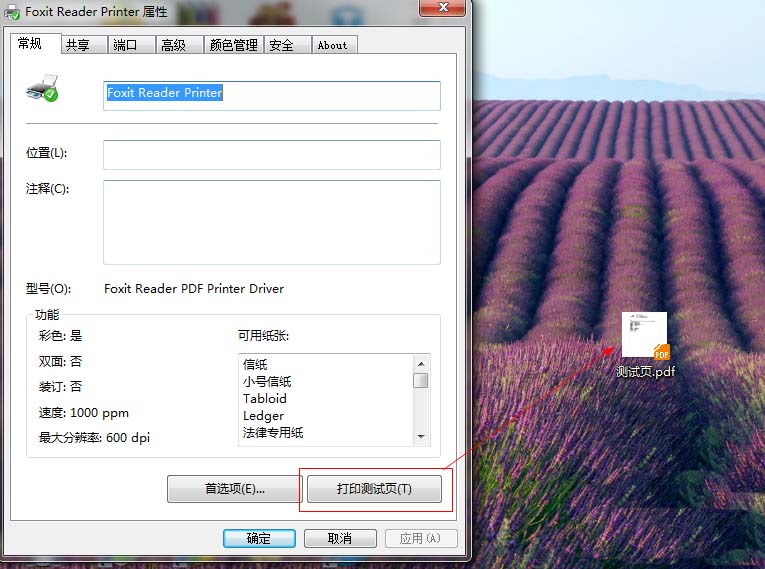Screen dimensions: 765x569
Task: Open 首选项(E)... preferences
Action: (x=235, y=488)
